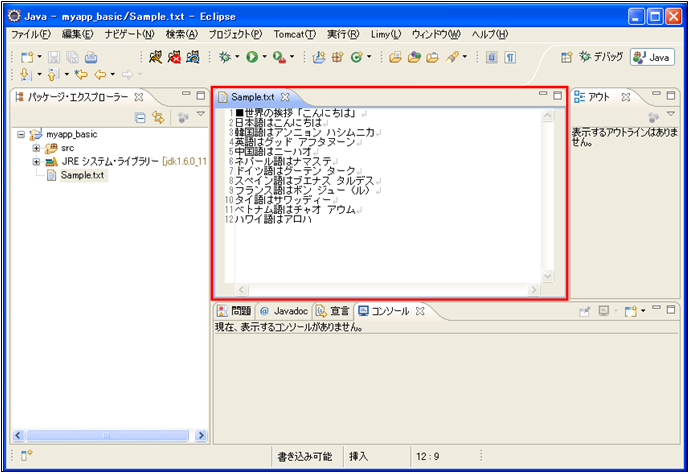Collapse all in Package Explorer toolbar
This screenshot has height=474, width=690.
(x=142, y=118)
